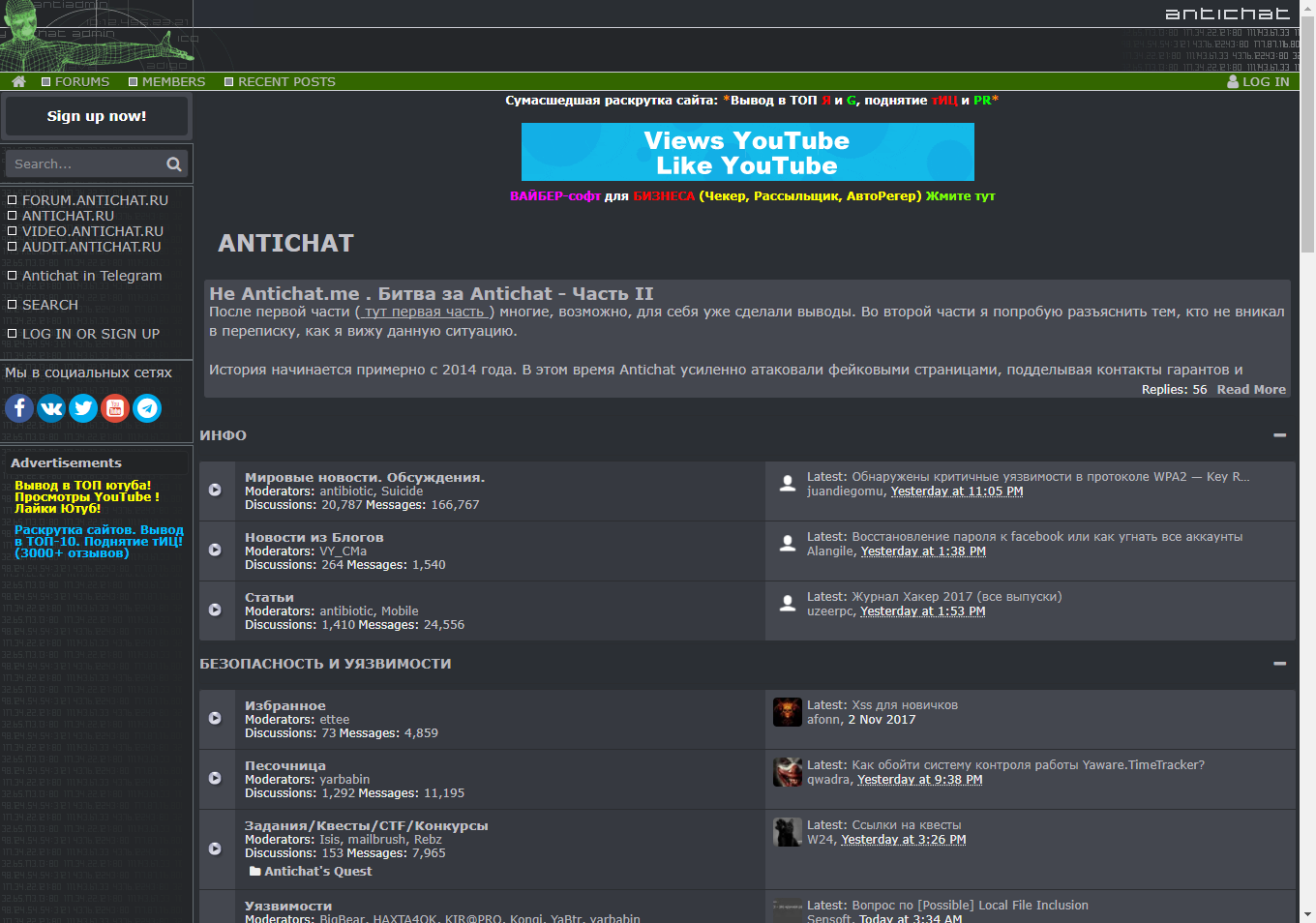Open latest post about WPA2 уязвимости
1316x923 pixels.
(x=1051, y=477)
